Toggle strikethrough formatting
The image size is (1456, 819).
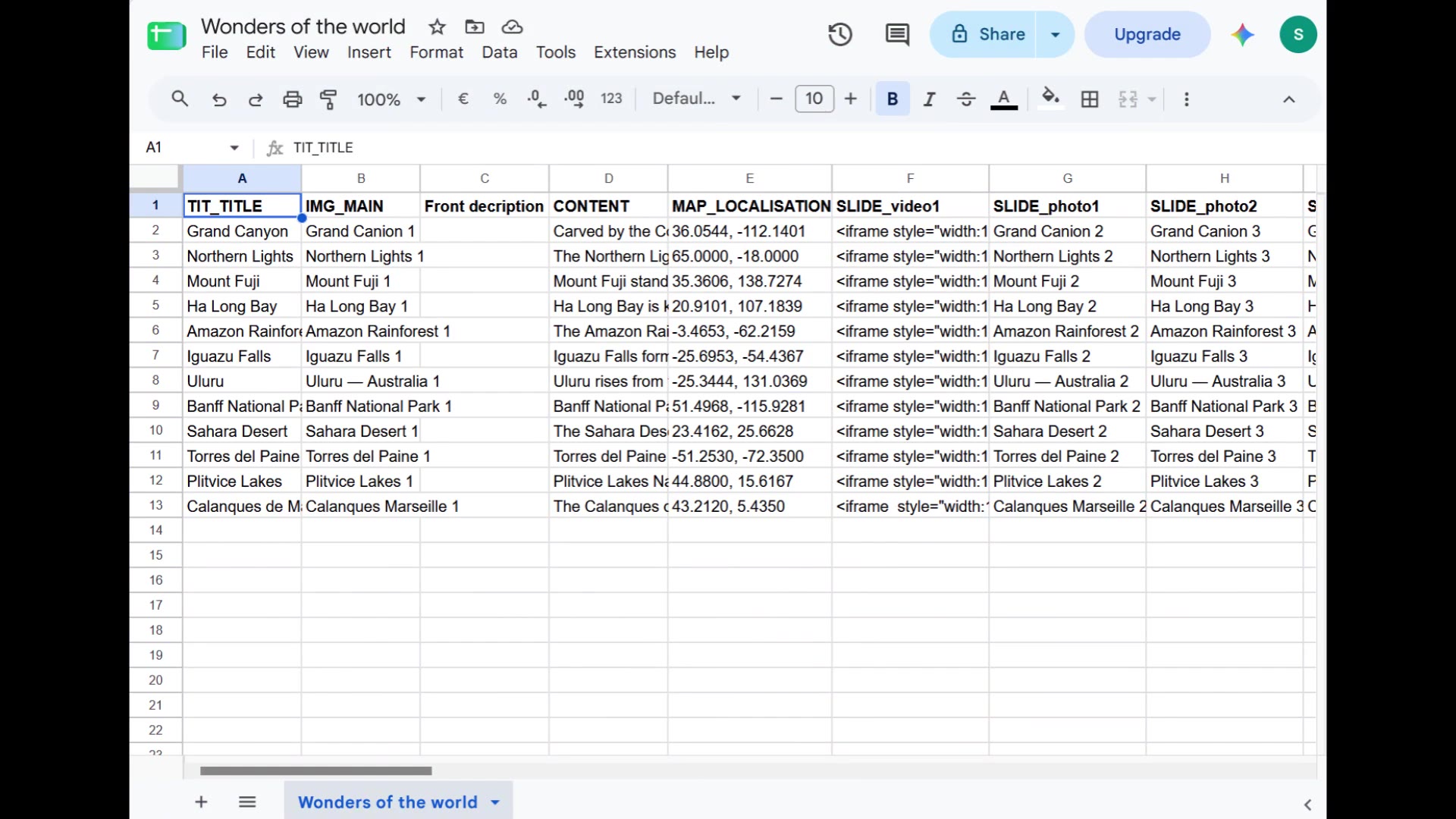966,99
